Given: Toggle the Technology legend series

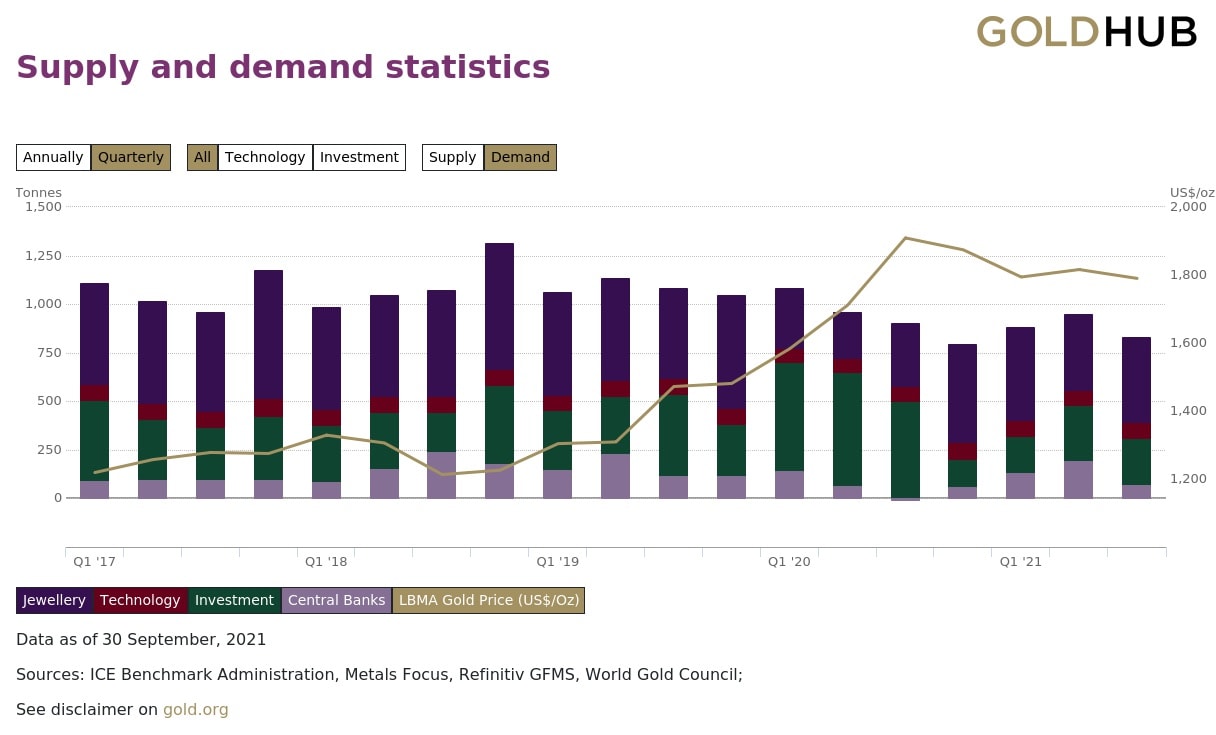Looking at the screenshot, I should (x=140, y=601).
